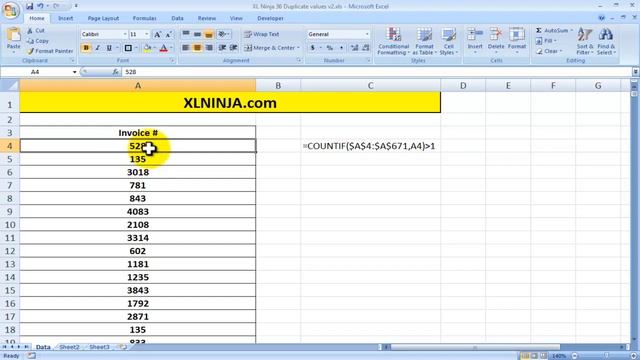The width and height of the screenshot is (640, 360).
Task: Open Conditional Formatting menu
Action: tap(393, 41)
